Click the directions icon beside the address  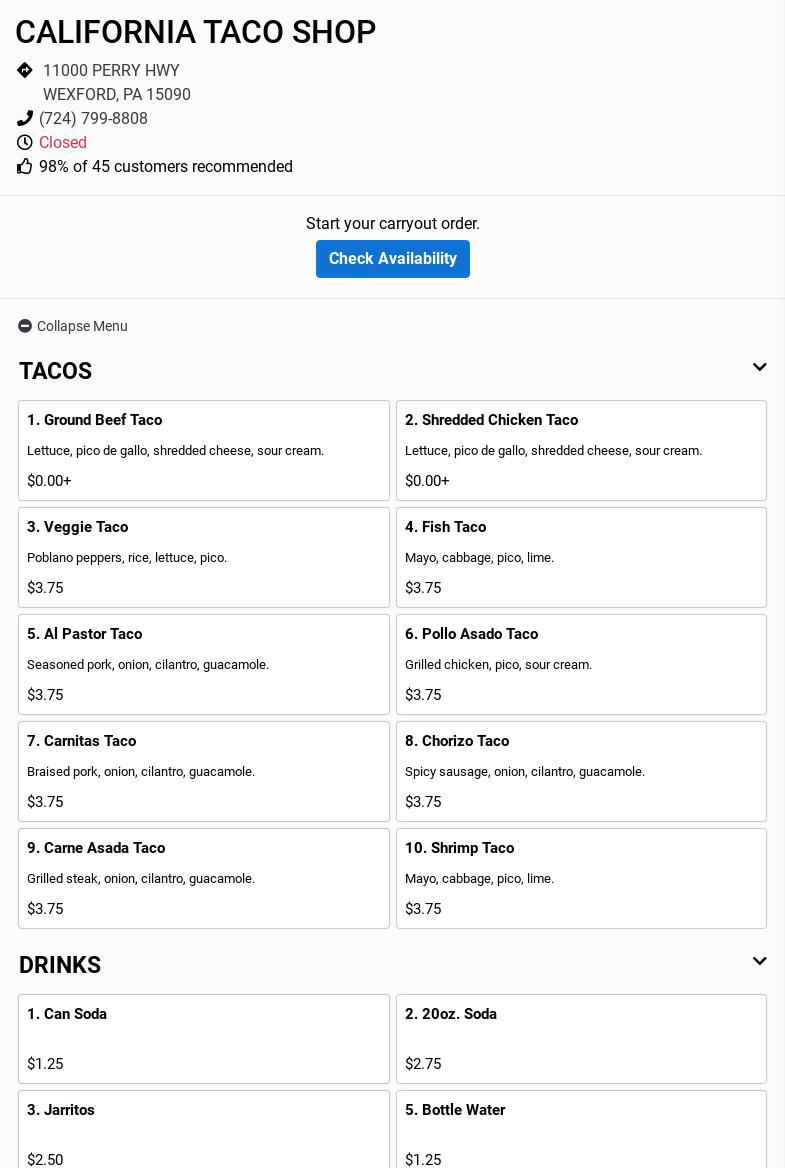click(x=25, y=70)
